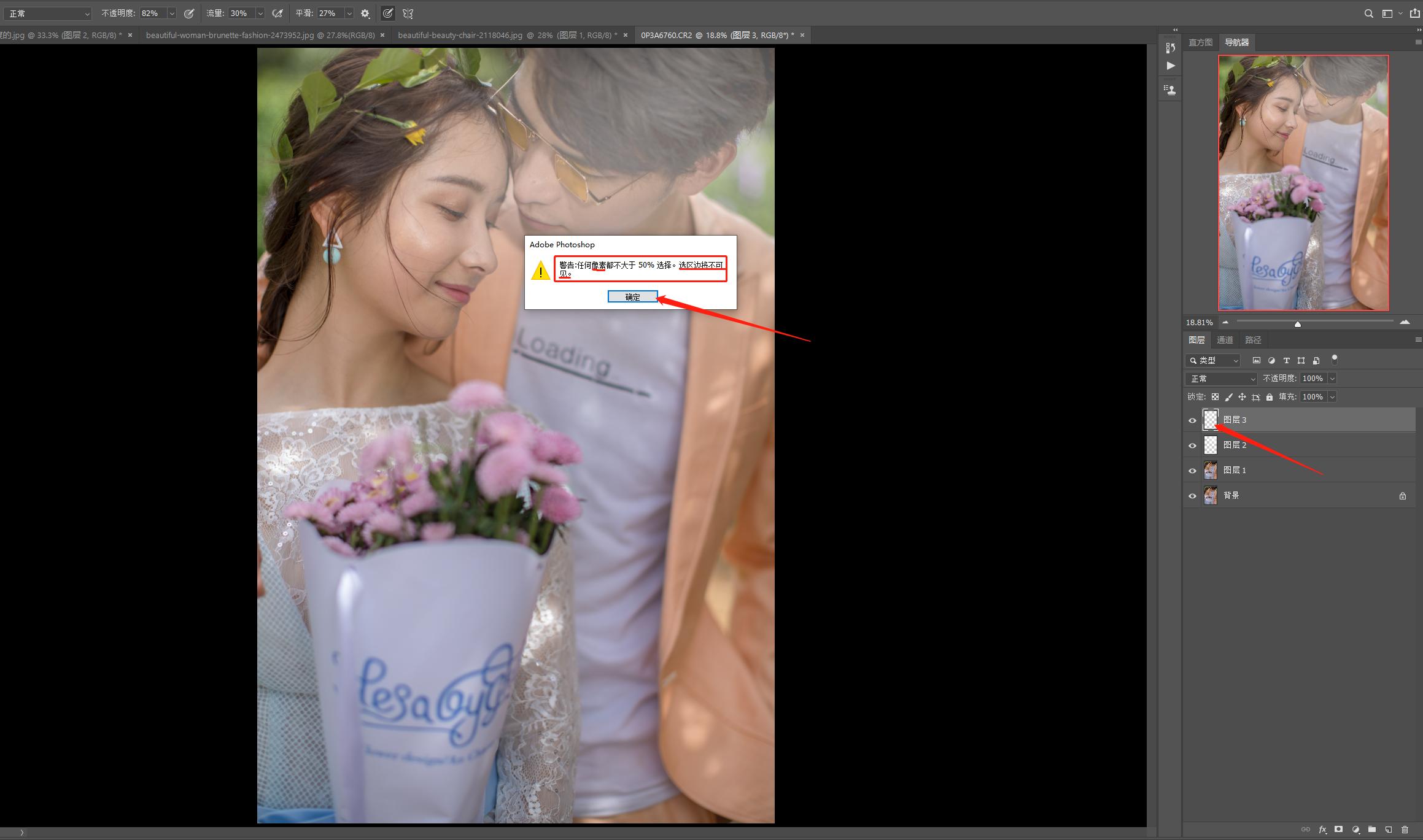Open the 类型 layer filter dropdown
This screenshot has width=1423, height=840.
coord(1214,361)
